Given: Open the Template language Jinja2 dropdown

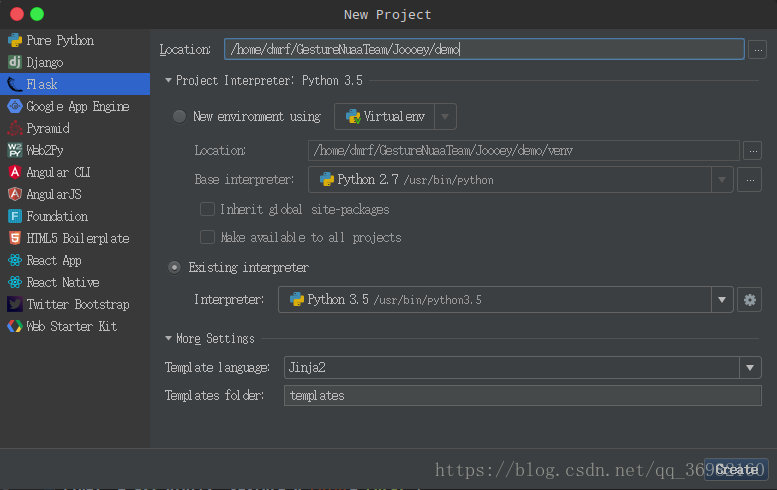Looking at the screenshot, I should [x=750, y=368].
